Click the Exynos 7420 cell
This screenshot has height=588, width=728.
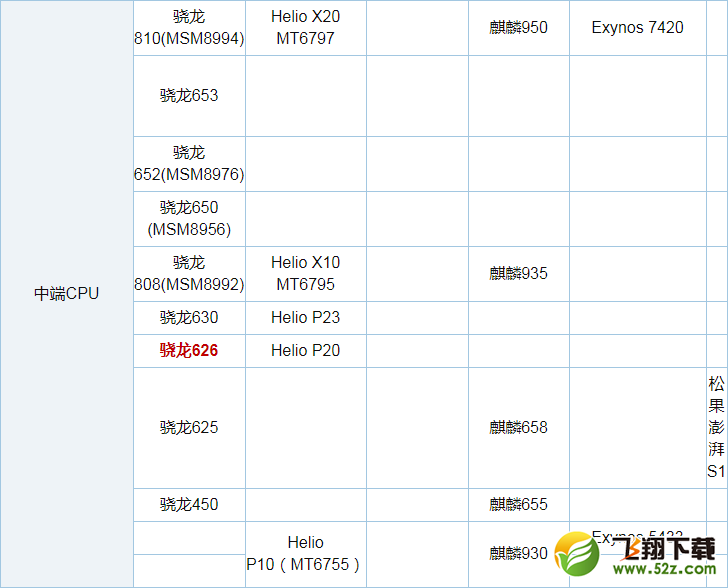638,28
